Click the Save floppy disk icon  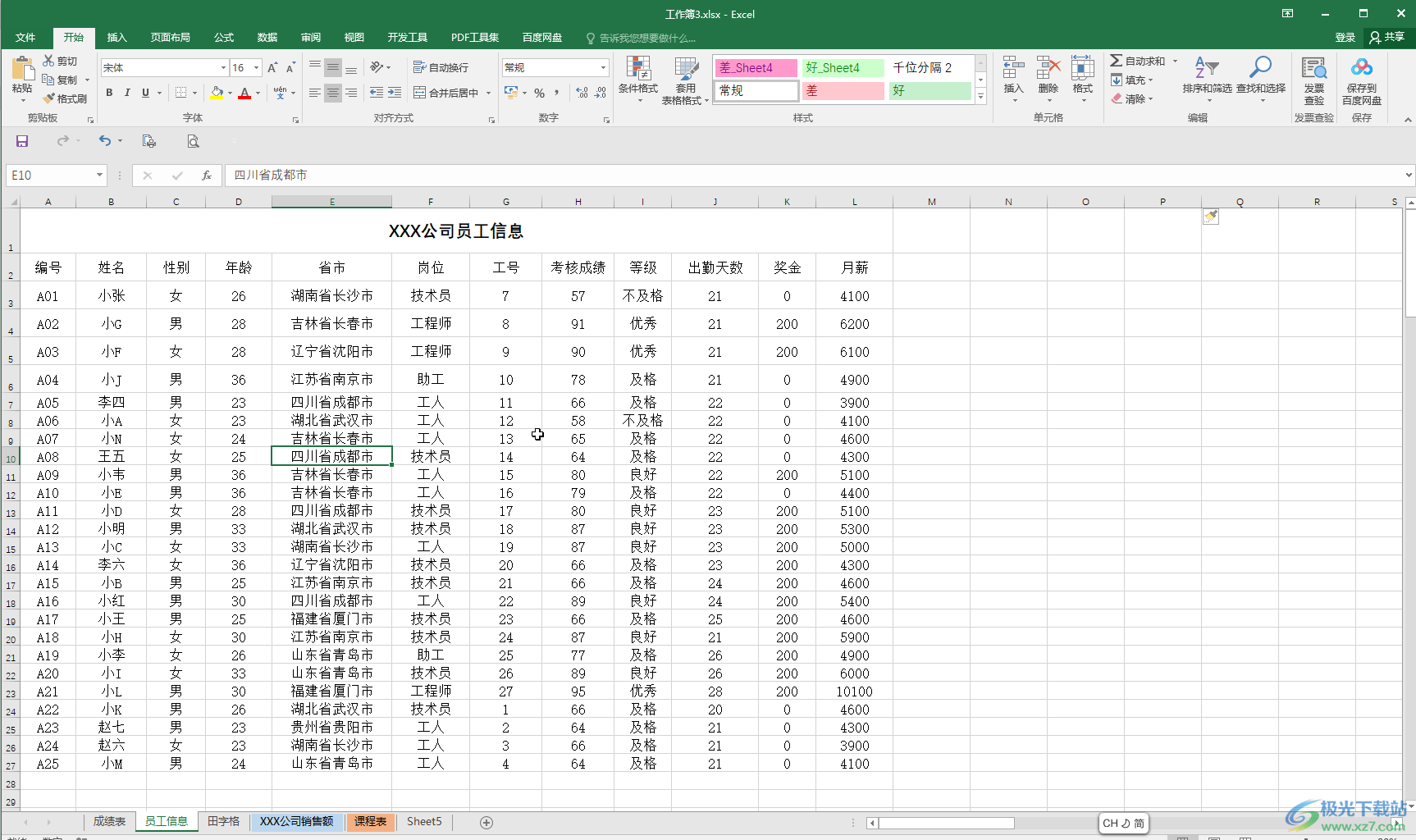point(22,141)
